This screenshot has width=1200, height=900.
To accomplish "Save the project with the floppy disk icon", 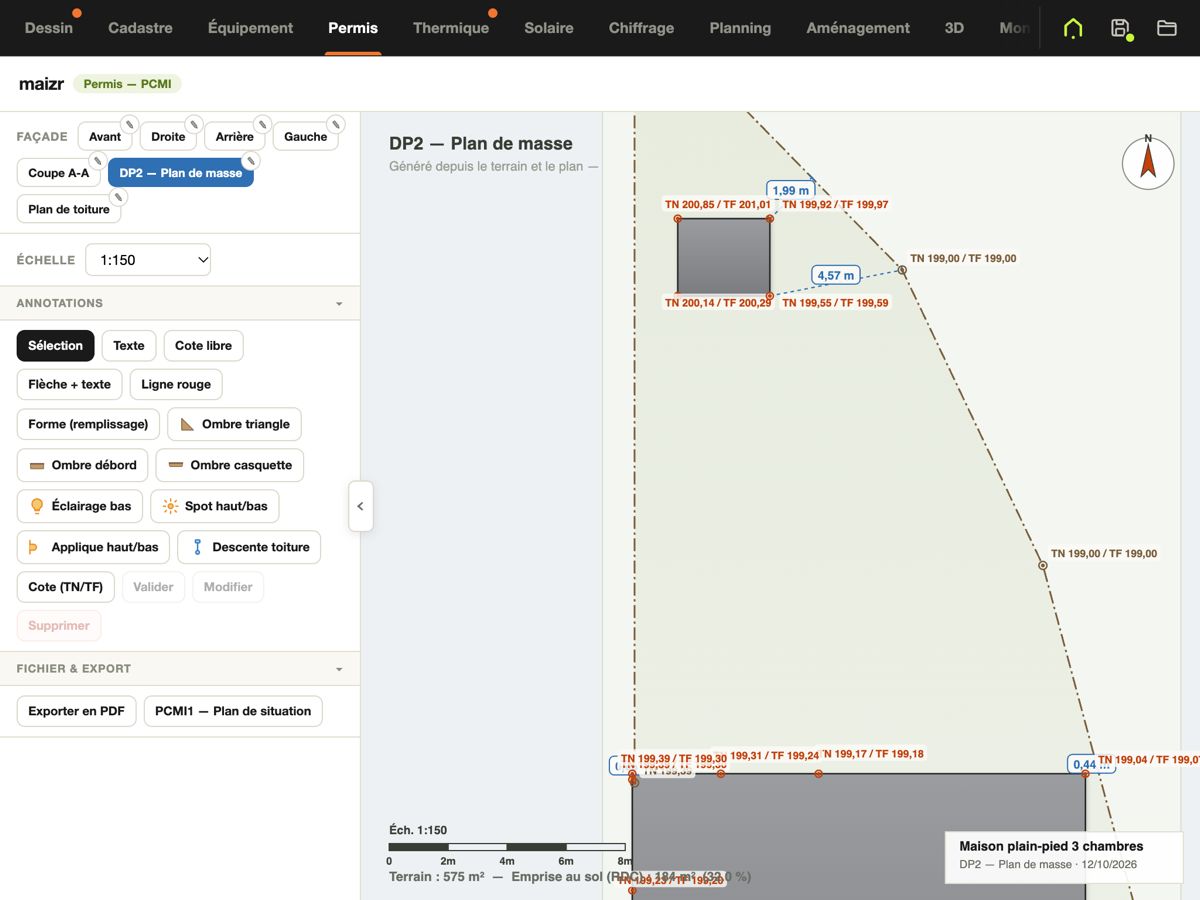I will [1121, 28].
